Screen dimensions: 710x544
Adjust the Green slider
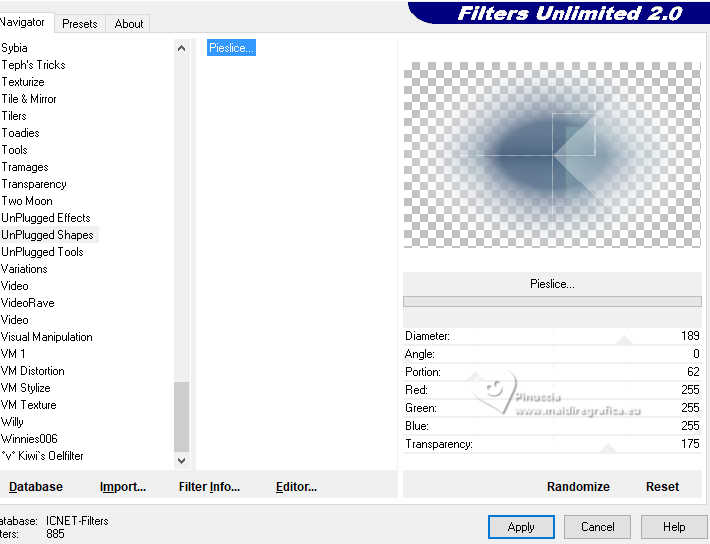click(552, 408)
